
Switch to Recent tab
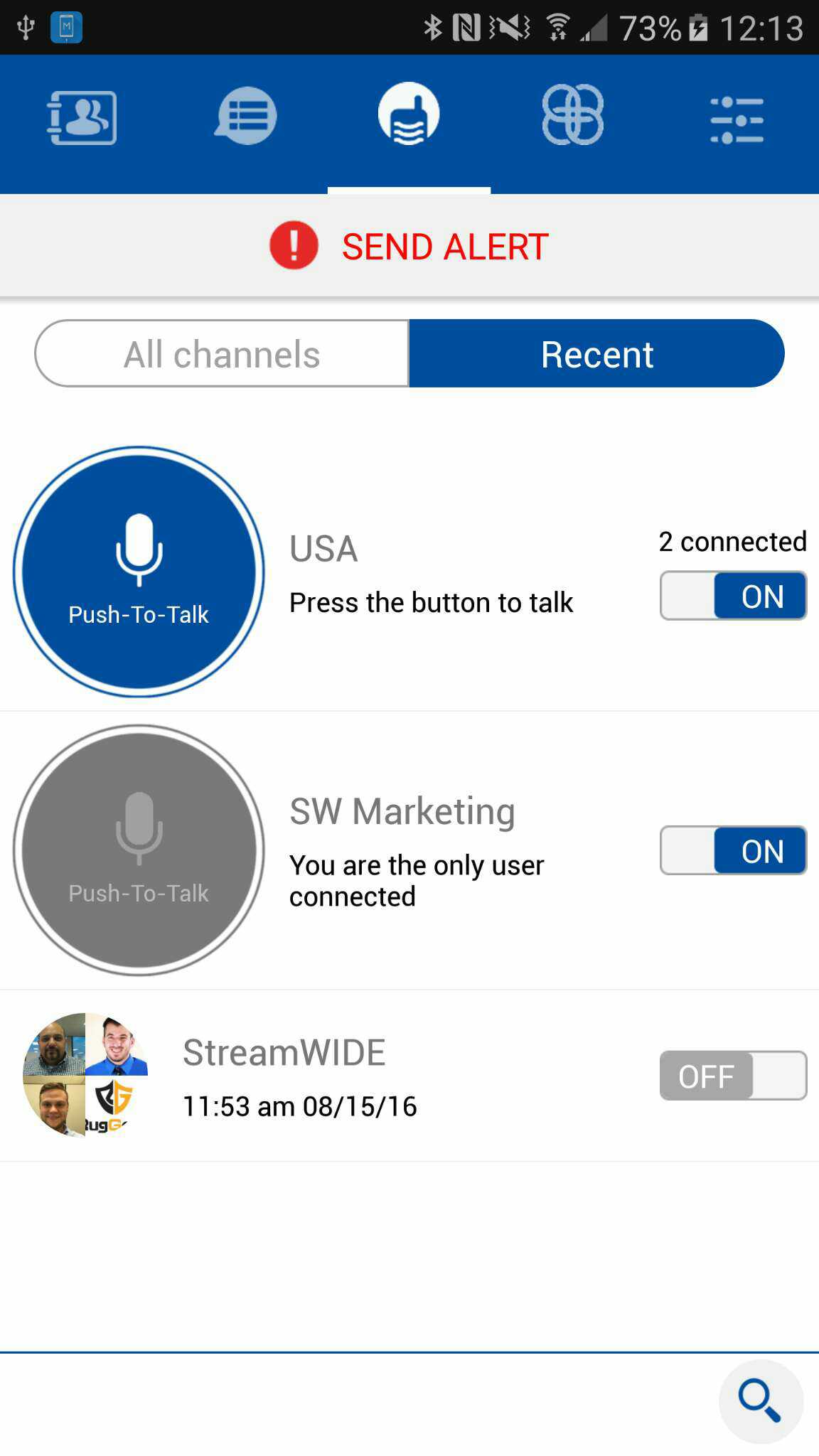pyautogui.click(x=596, y=353)
